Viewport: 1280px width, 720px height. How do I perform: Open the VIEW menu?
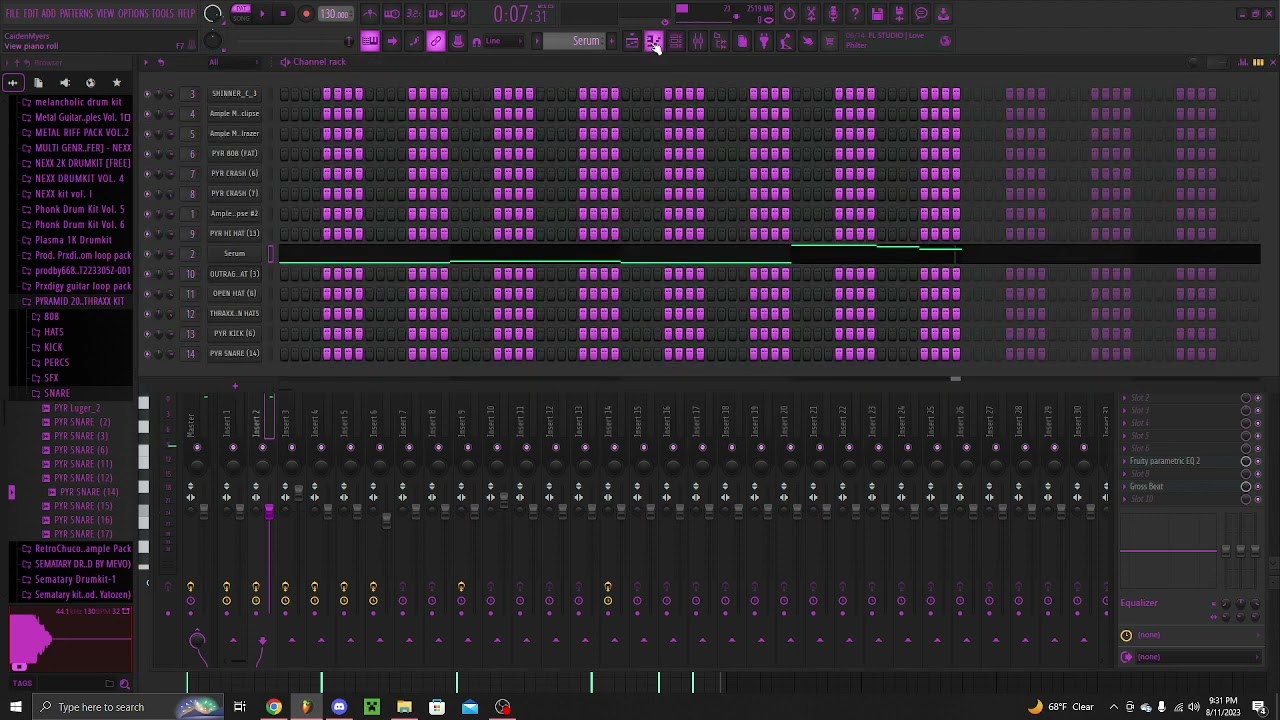pos(106,14)
